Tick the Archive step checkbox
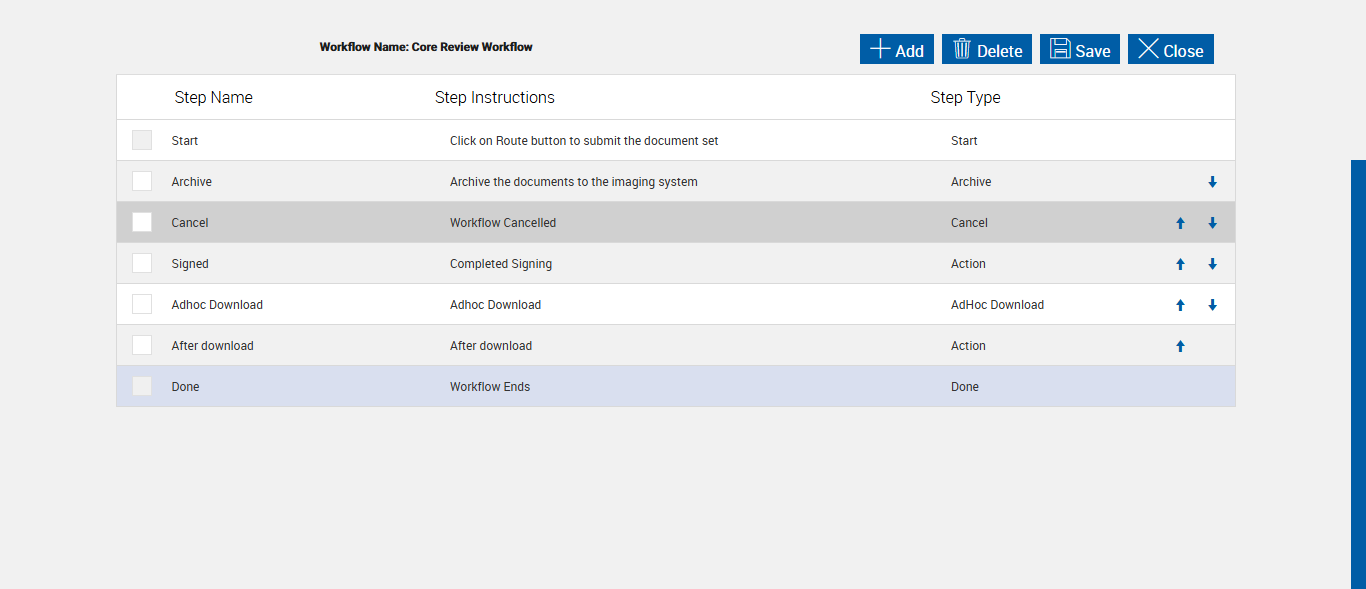 [142, 181]
